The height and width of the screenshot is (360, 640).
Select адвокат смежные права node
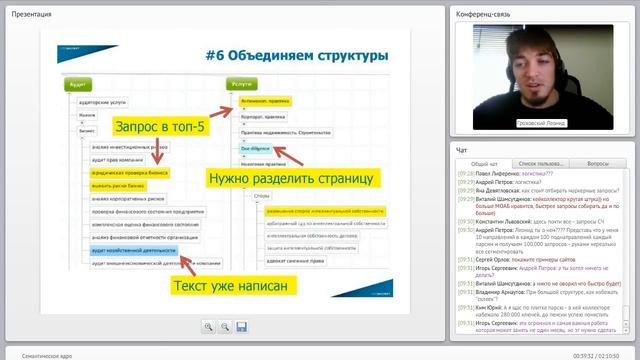pos(296,261)
